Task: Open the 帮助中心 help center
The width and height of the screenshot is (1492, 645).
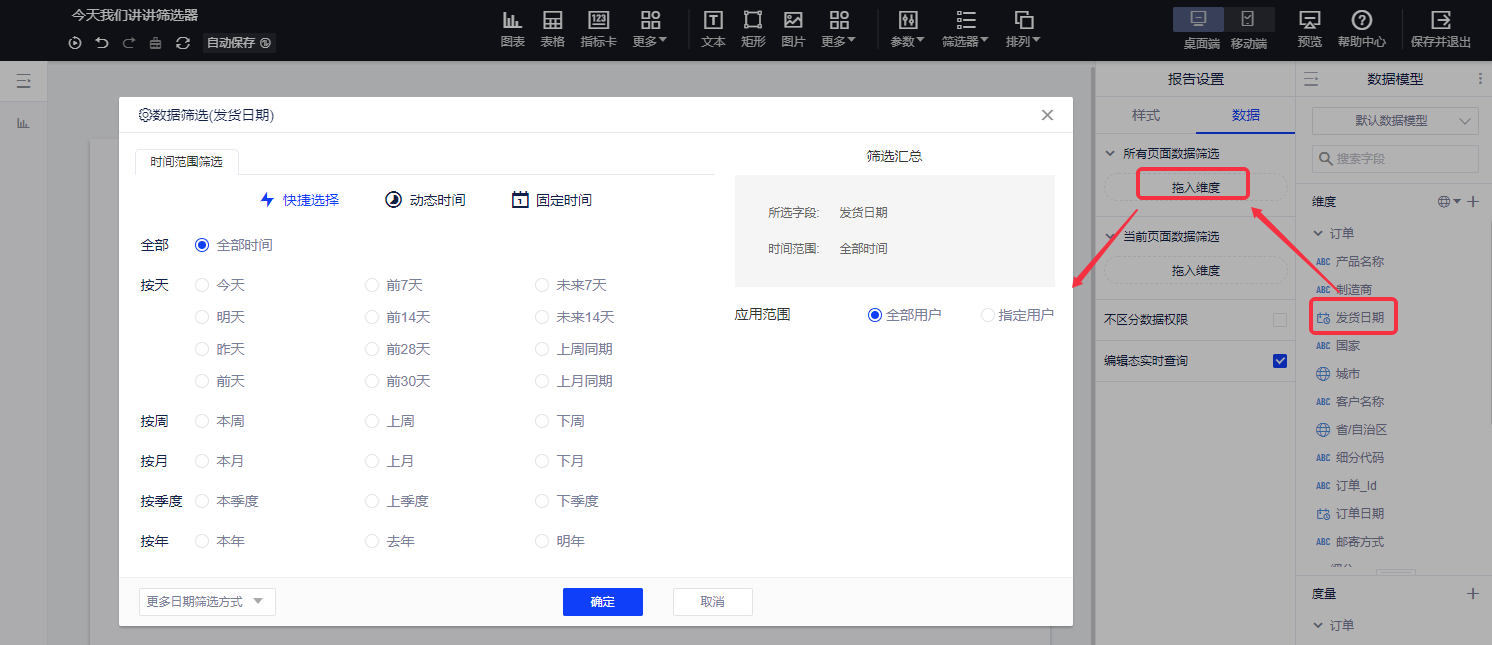Action: (x=1361, y=21)
